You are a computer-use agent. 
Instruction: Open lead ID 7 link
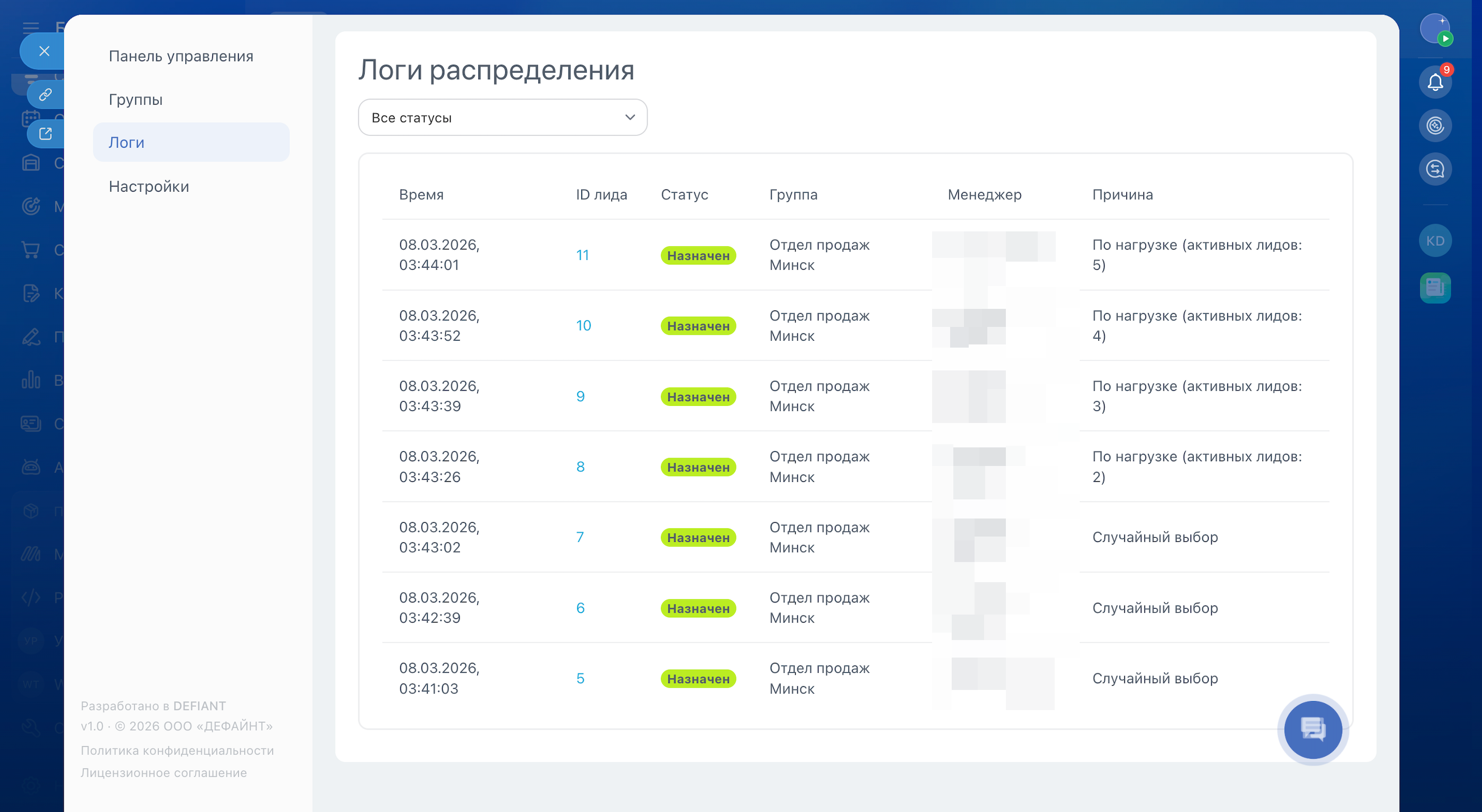pos(580,537)
